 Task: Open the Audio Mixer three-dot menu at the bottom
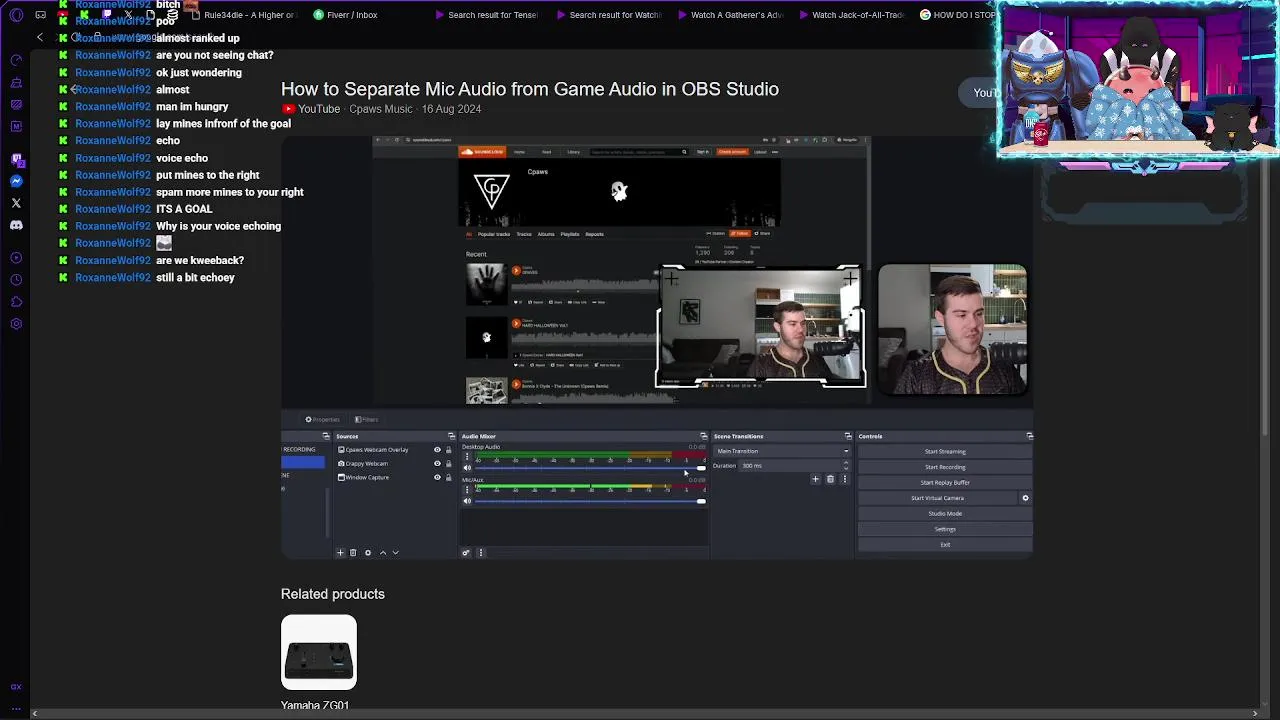[480, 553]
